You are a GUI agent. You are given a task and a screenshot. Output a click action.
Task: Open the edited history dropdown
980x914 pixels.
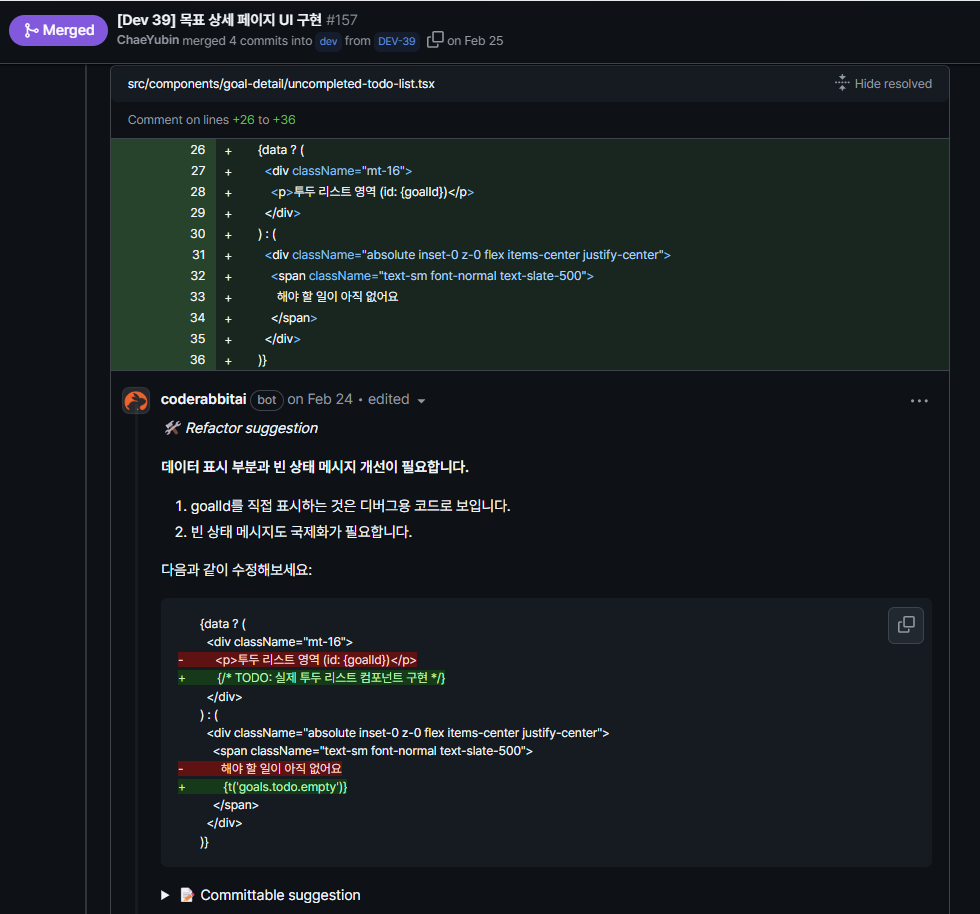tap(421, 400)
